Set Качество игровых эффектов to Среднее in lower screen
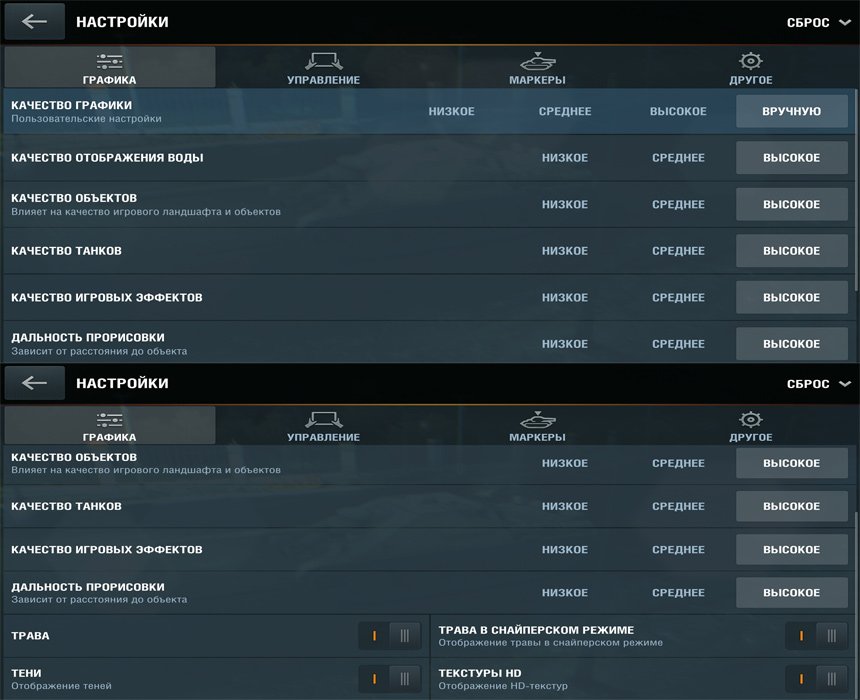The image size is (860, 700). tap(678, 550)
